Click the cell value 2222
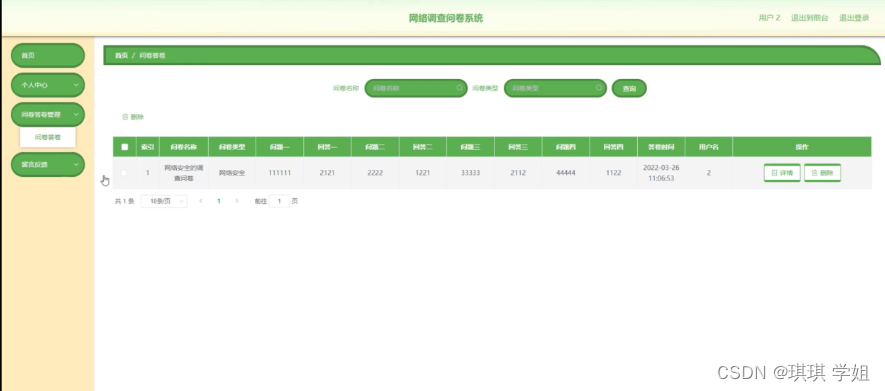885x391 pixels. (x=375, y=173)
